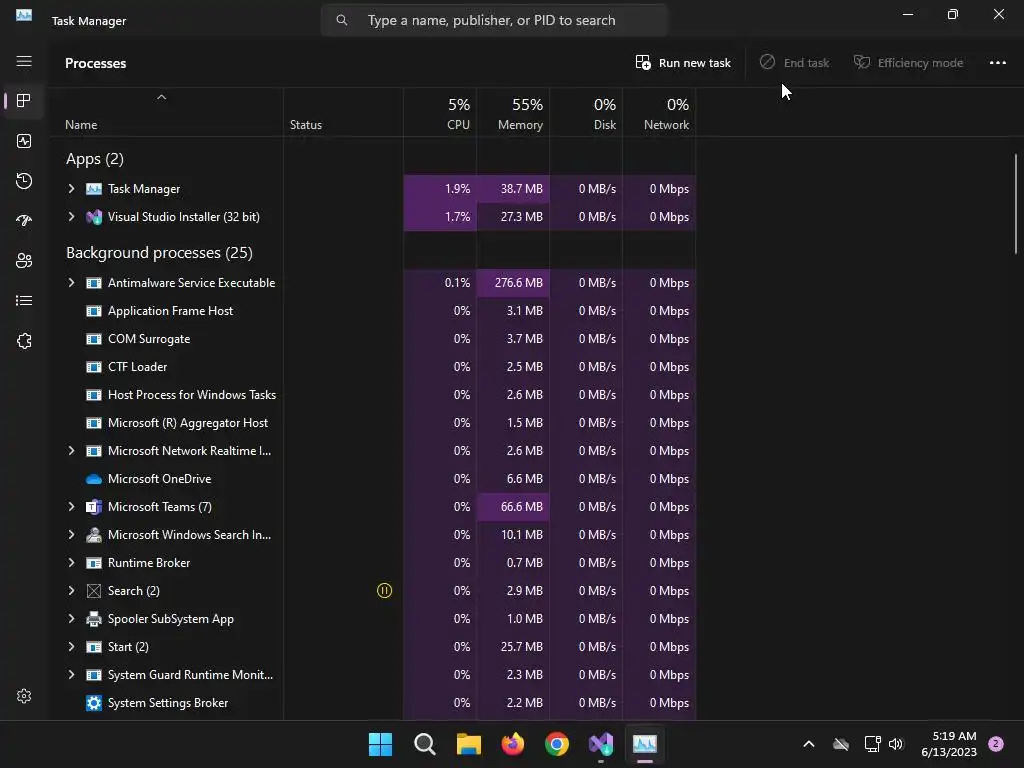The width and height of the screenshot is (1024, 768).
Task: Click the search magnifier icon in title bar
Action: pyautogui.click(x=342, y=20)
